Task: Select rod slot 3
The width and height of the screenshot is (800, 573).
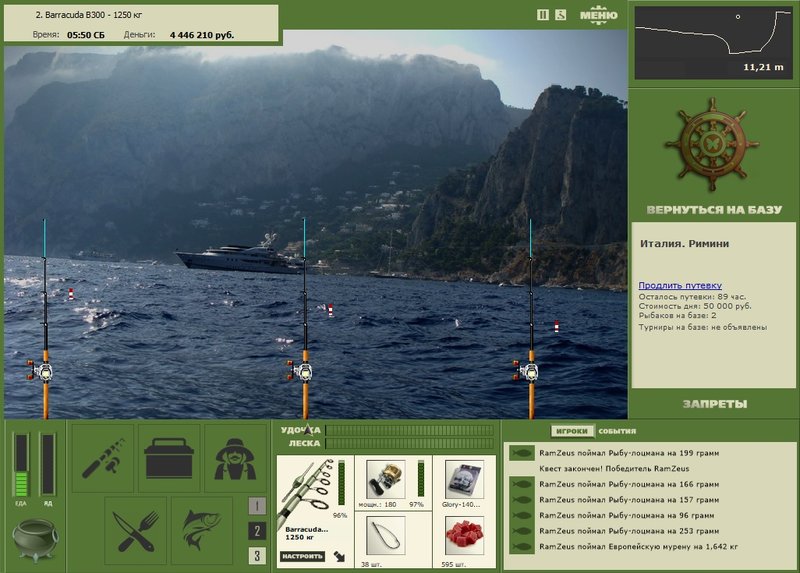Action: coord(257,556)
